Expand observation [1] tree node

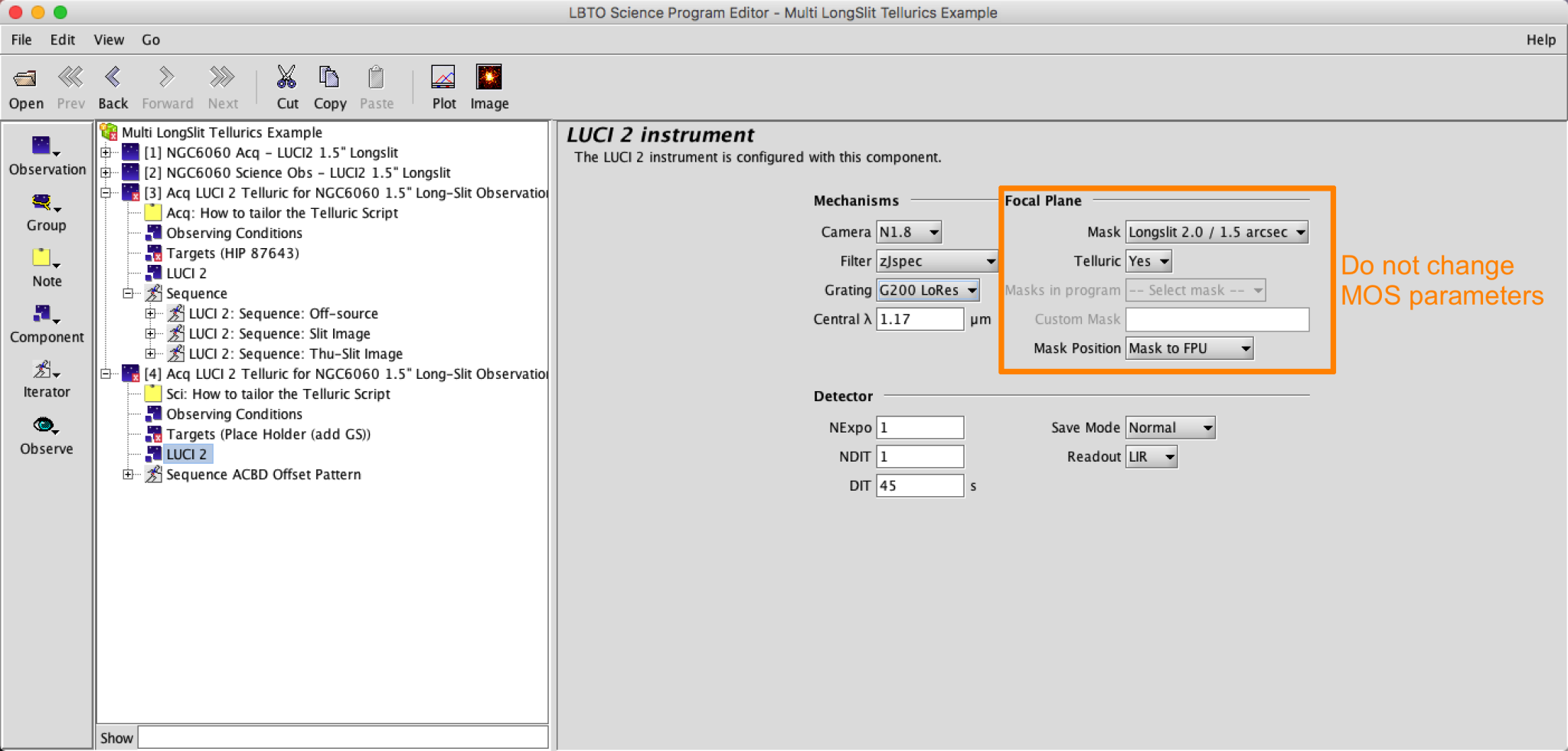coord(106,152)
